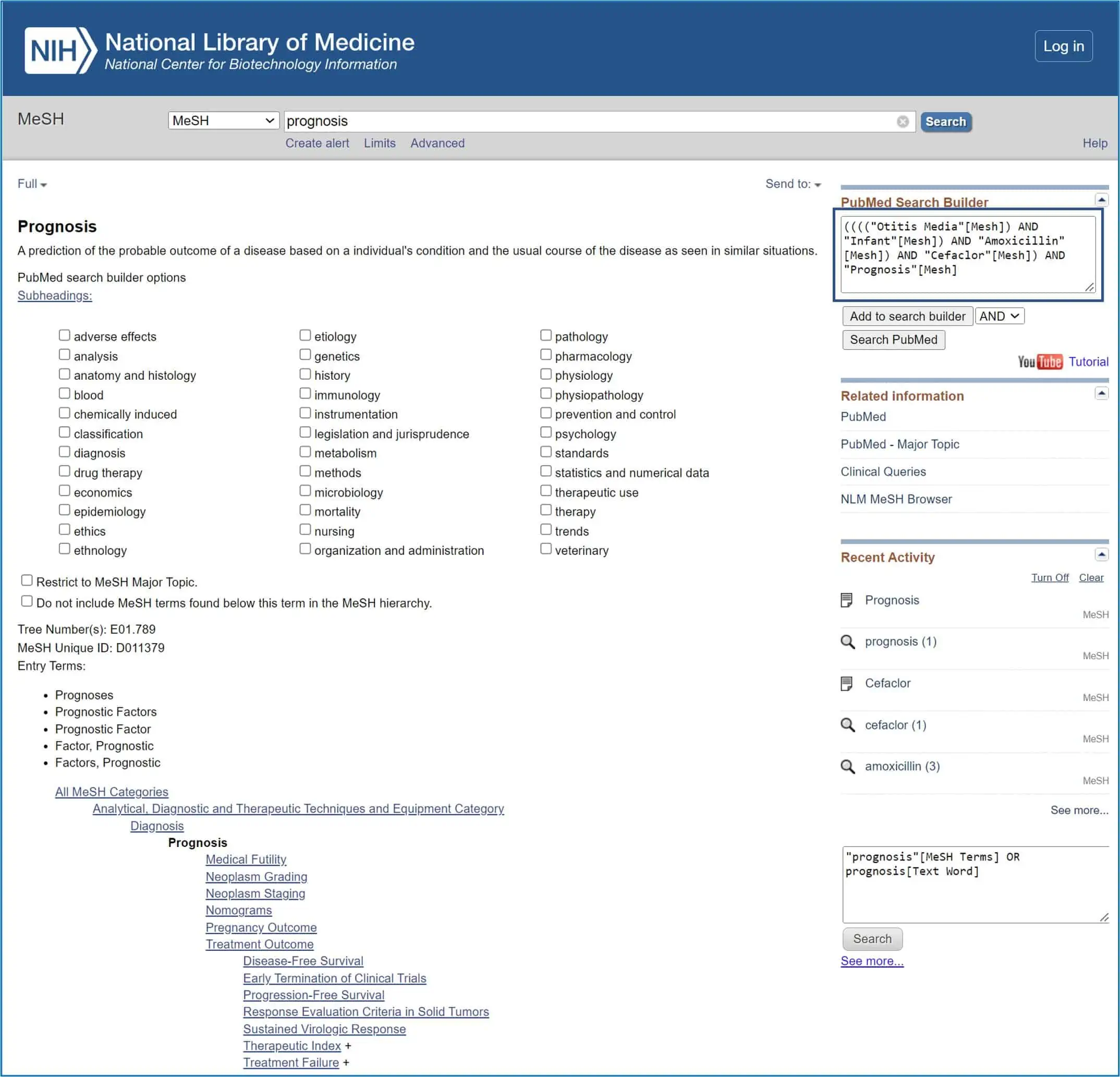
Task: Open the Advanced search link
Action: (437, 143)
